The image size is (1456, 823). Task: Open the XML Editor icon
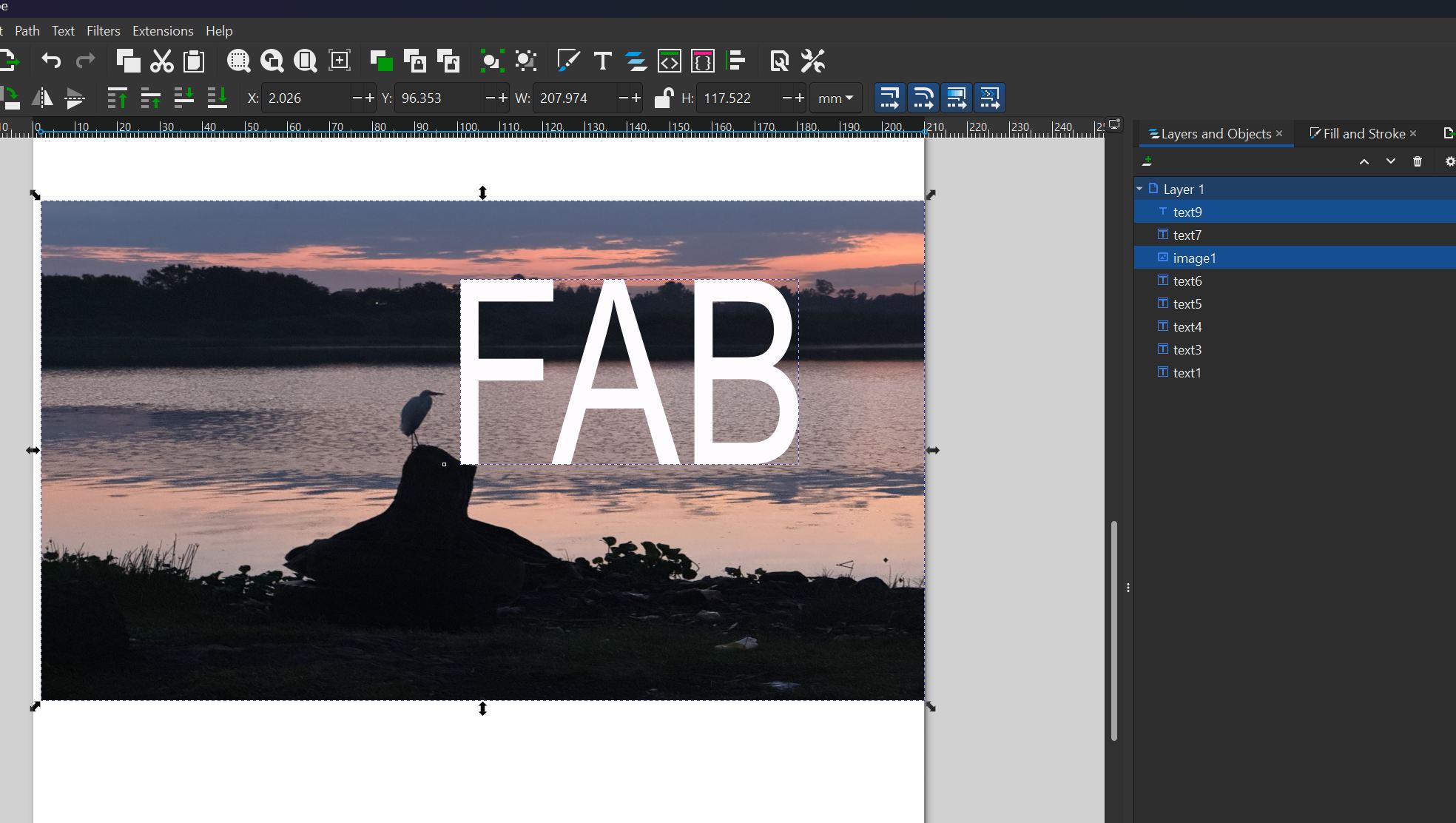click(x=669, y=61)
